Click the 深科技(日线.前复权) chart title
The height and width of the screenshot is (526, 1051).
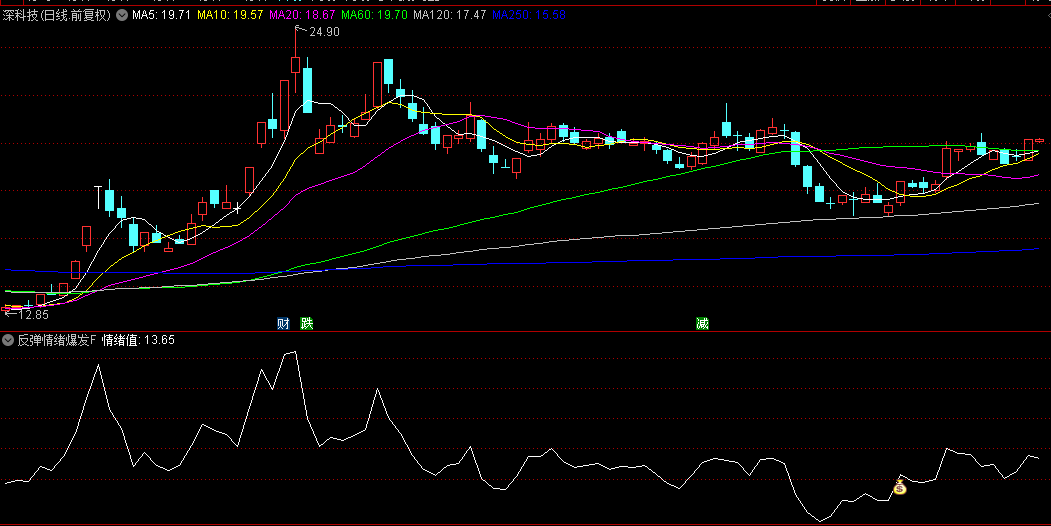[56, 15]
